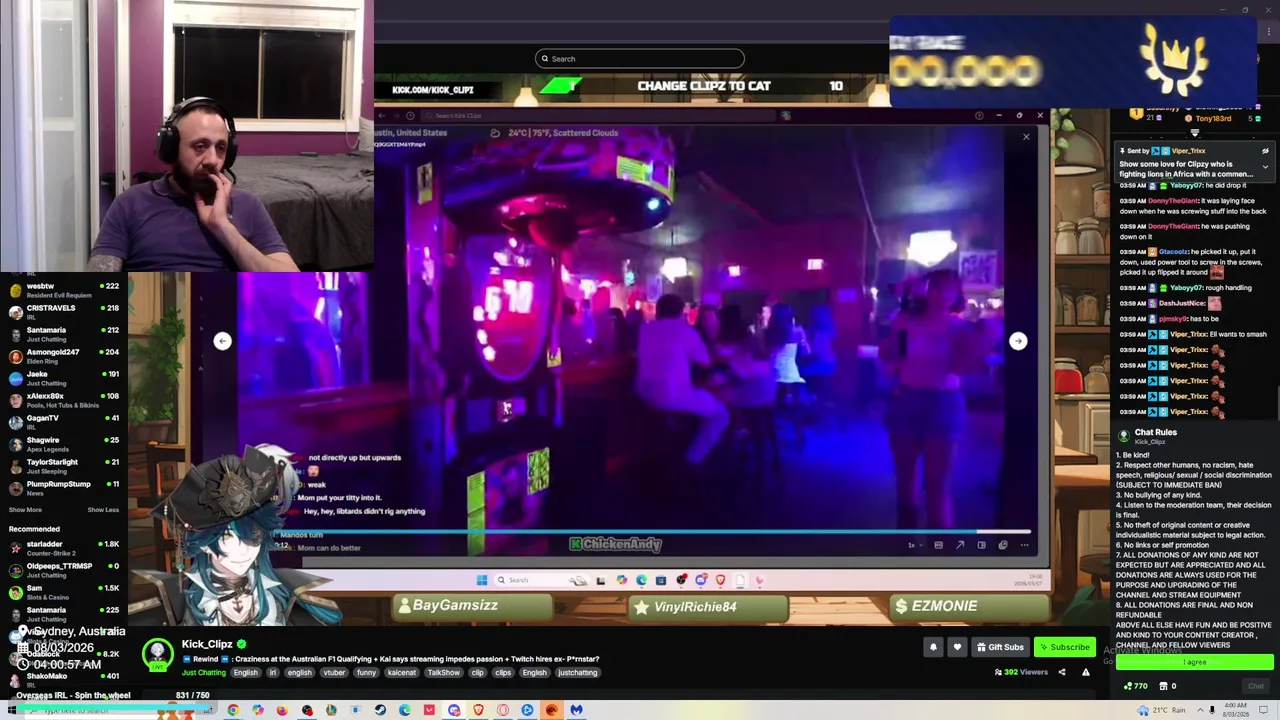Screen dimensions: 1280x720
Task: Open Opera browser from the taskbar
Action: 503,710
